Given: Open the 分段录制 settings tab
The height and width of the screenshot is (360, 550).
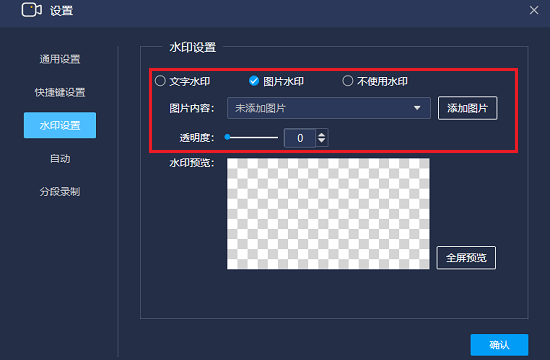Looking at the screenshot, I should click(x=60, y=192).
